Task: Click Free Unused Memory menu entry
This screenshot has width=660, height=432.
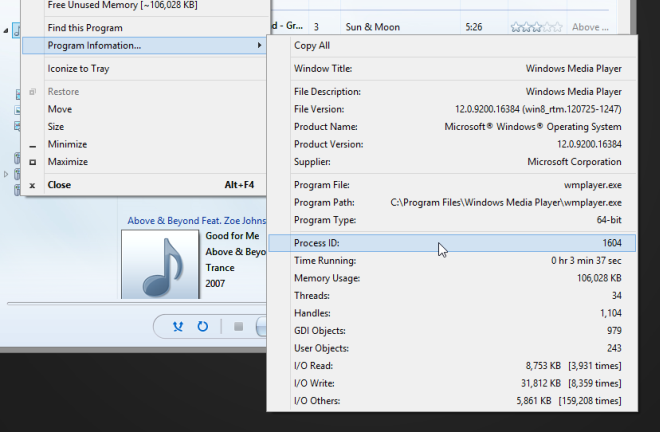Action: point(144,5)
